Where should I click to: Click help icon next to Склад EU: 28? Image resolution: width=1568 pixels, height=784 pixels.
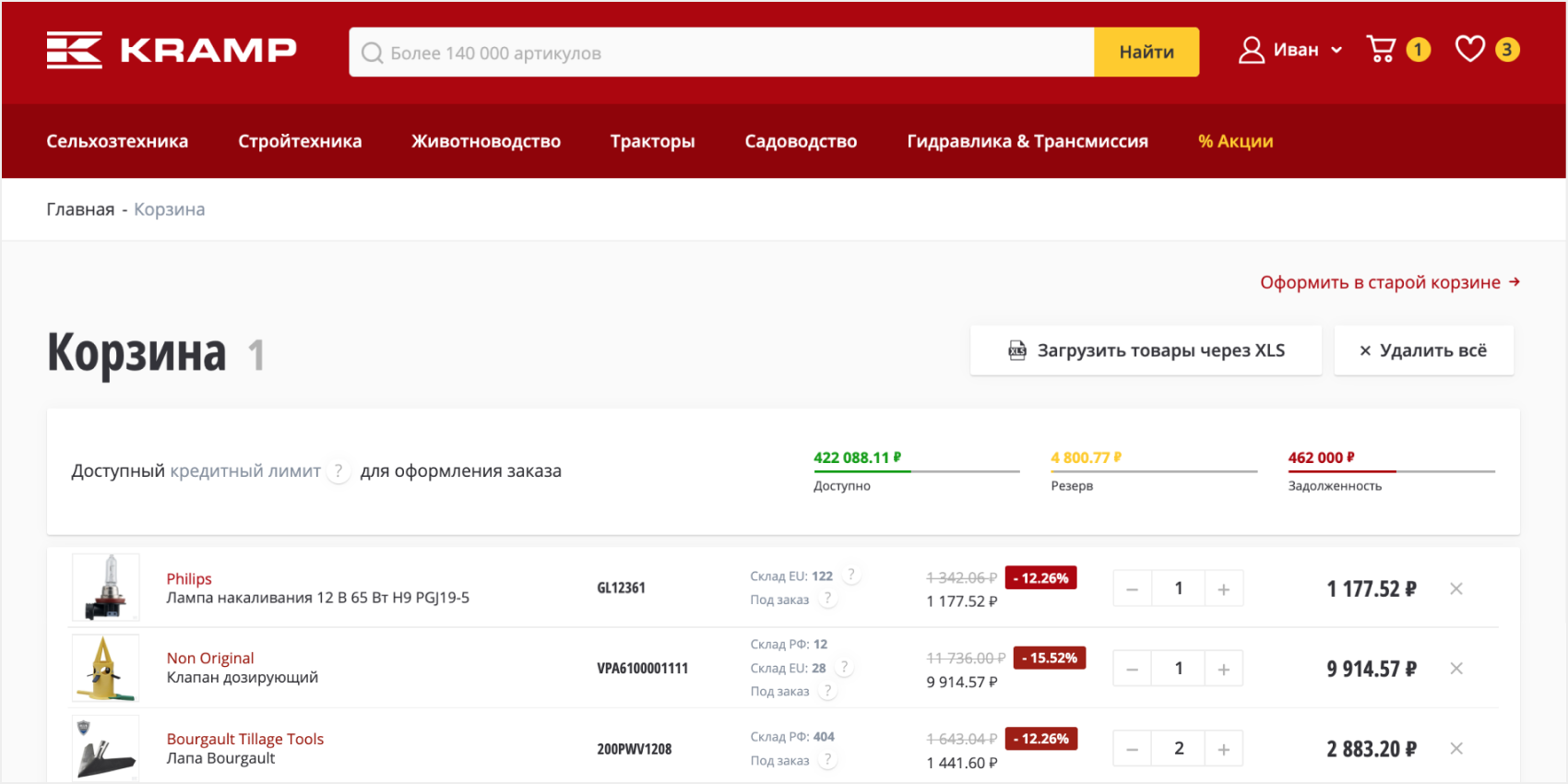[844, 667]
